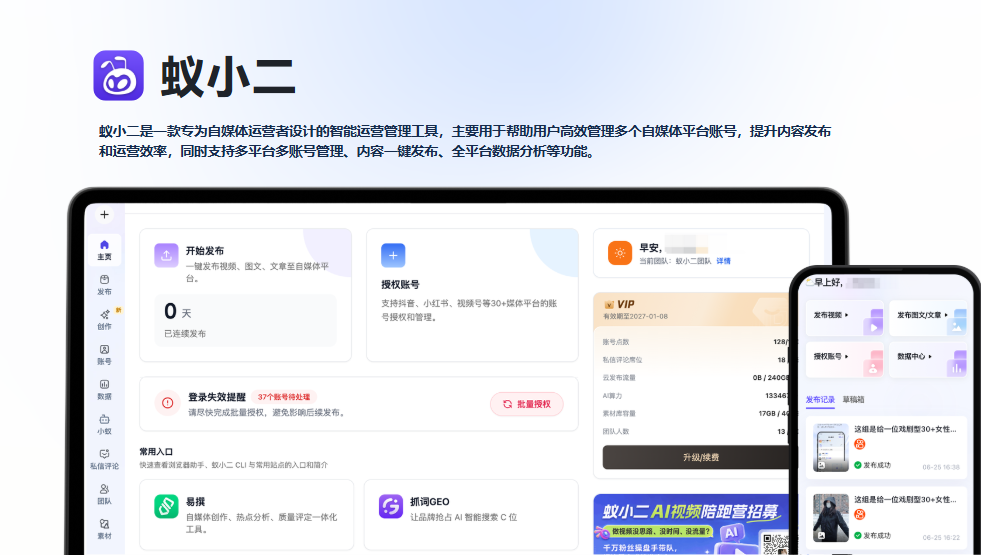Viewport: 981px width, 555px height.
Task: Click the 云发布流量 row
Action: (x=695, y=378)
